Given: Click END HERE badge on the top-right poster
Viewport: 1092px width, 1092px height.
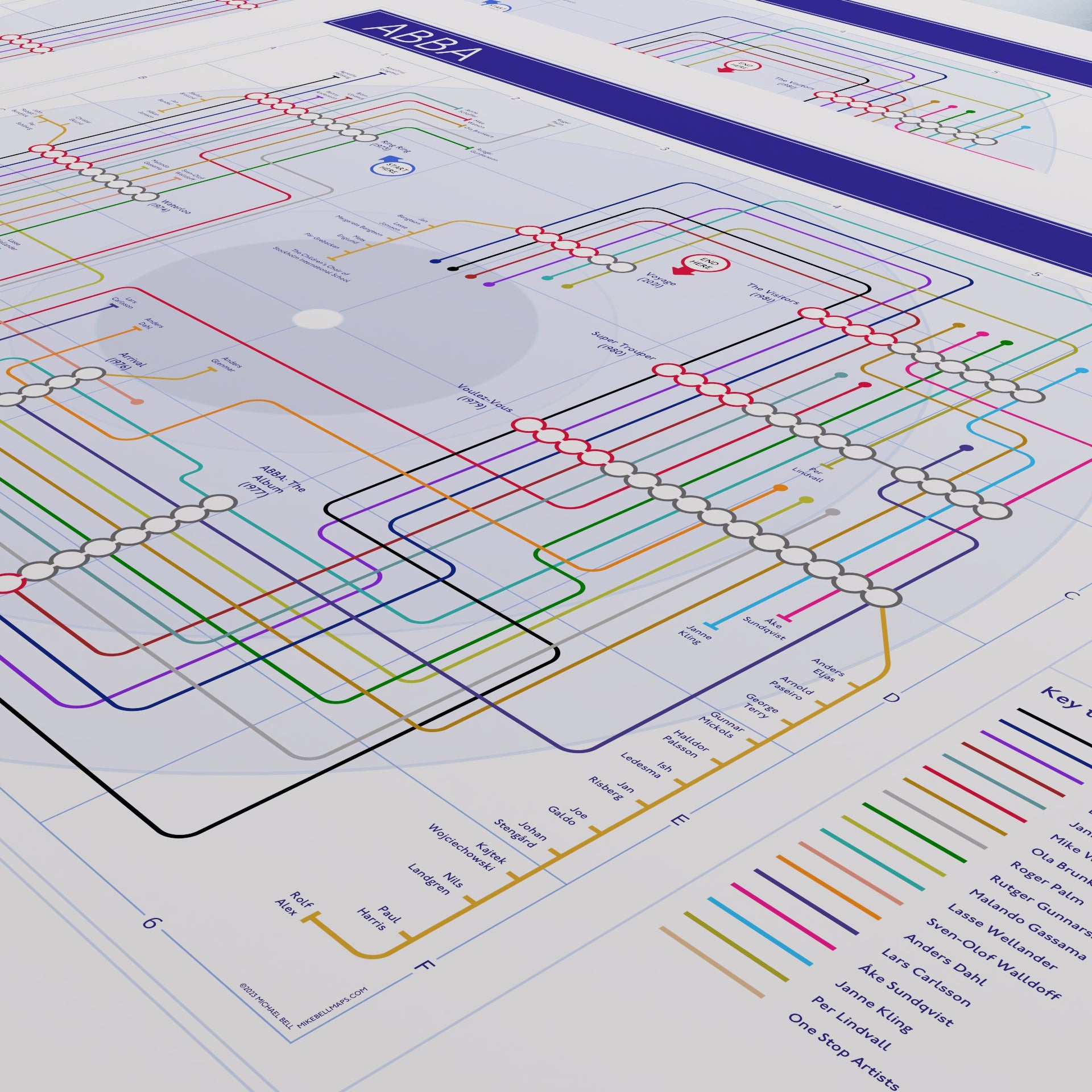Looking at the screenshot, I should (x=739, y=67).
